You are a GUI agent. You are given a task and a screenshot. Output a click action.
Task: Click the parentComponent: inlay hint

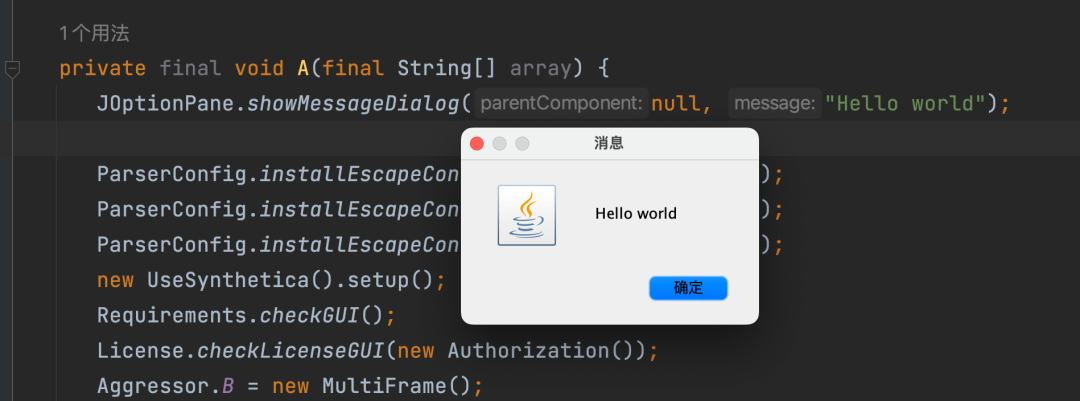pyautogui.click(x=561, y=103)
